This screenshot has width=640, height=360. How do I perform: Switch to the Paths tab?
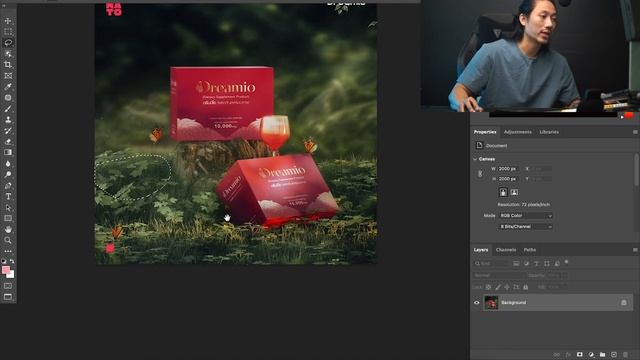530,250
